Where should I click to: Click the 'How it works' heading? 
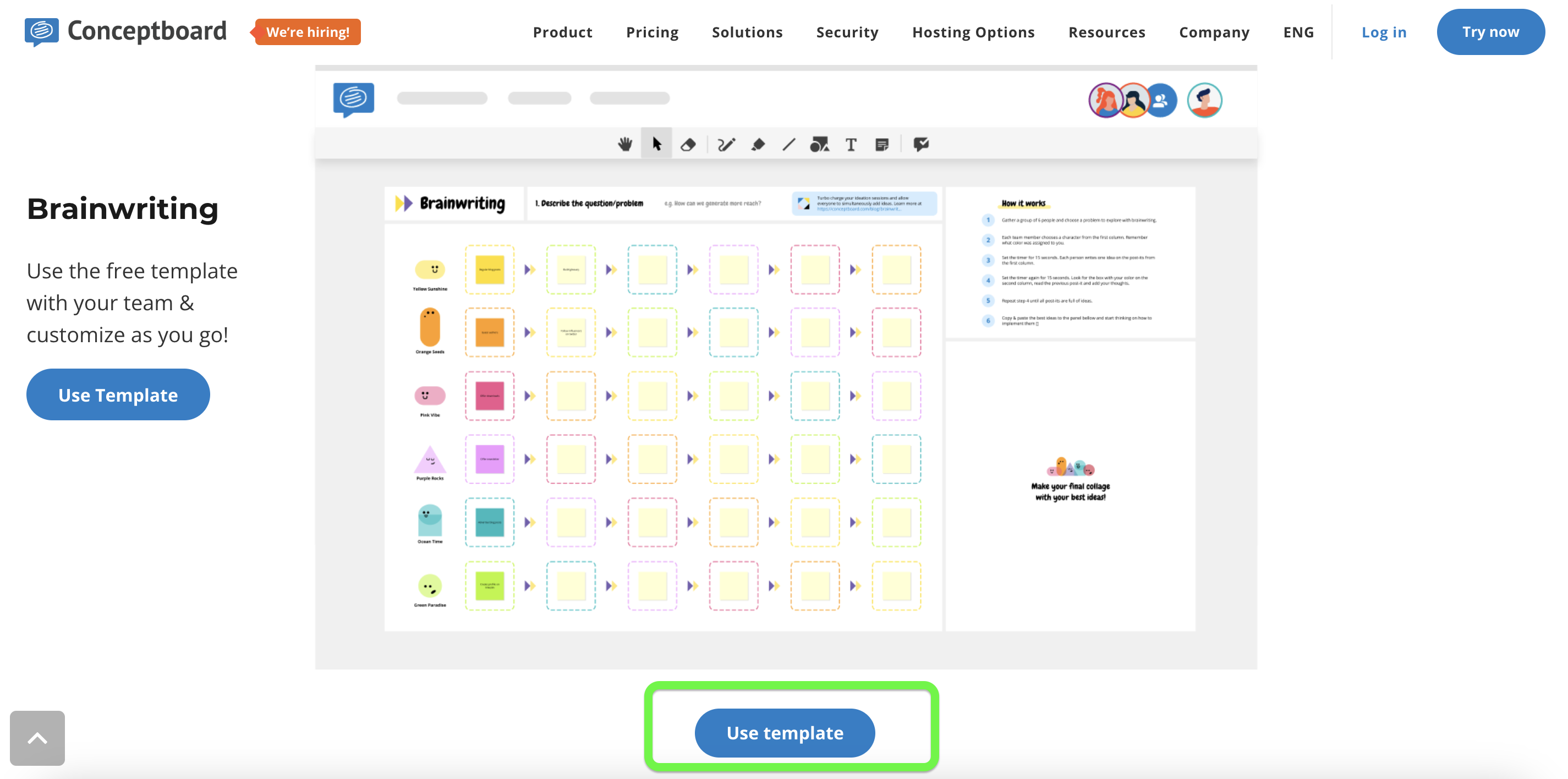[x=1023, y=203]
